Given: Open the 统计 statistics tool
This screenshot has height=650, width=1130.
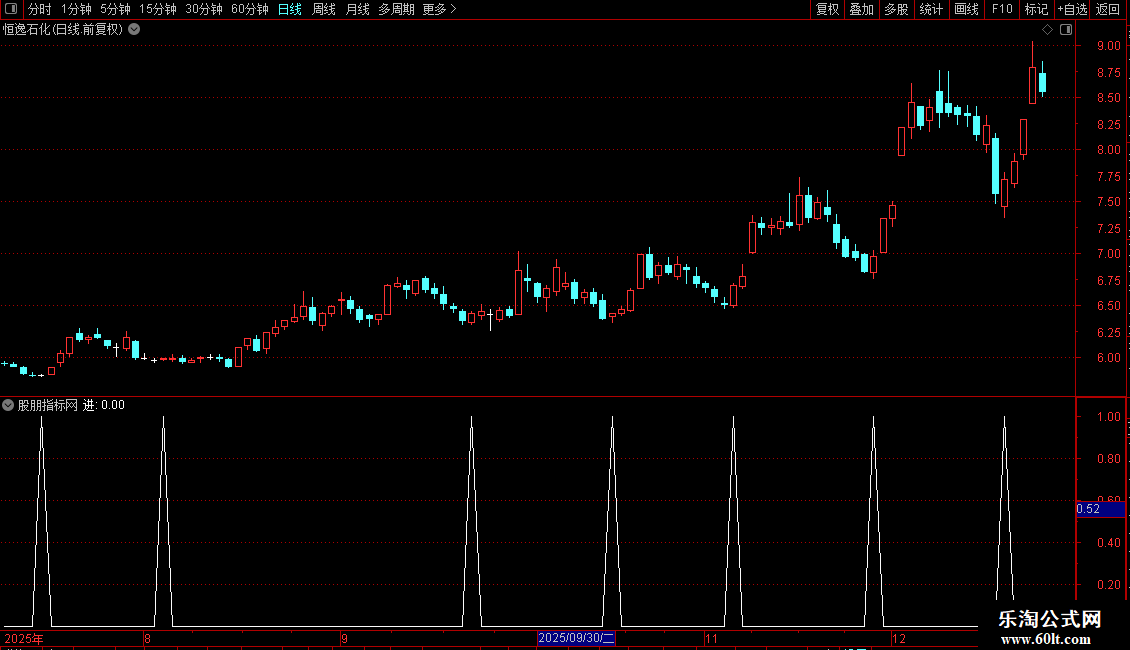Looking at the screenshot, I should pos(931,9).
